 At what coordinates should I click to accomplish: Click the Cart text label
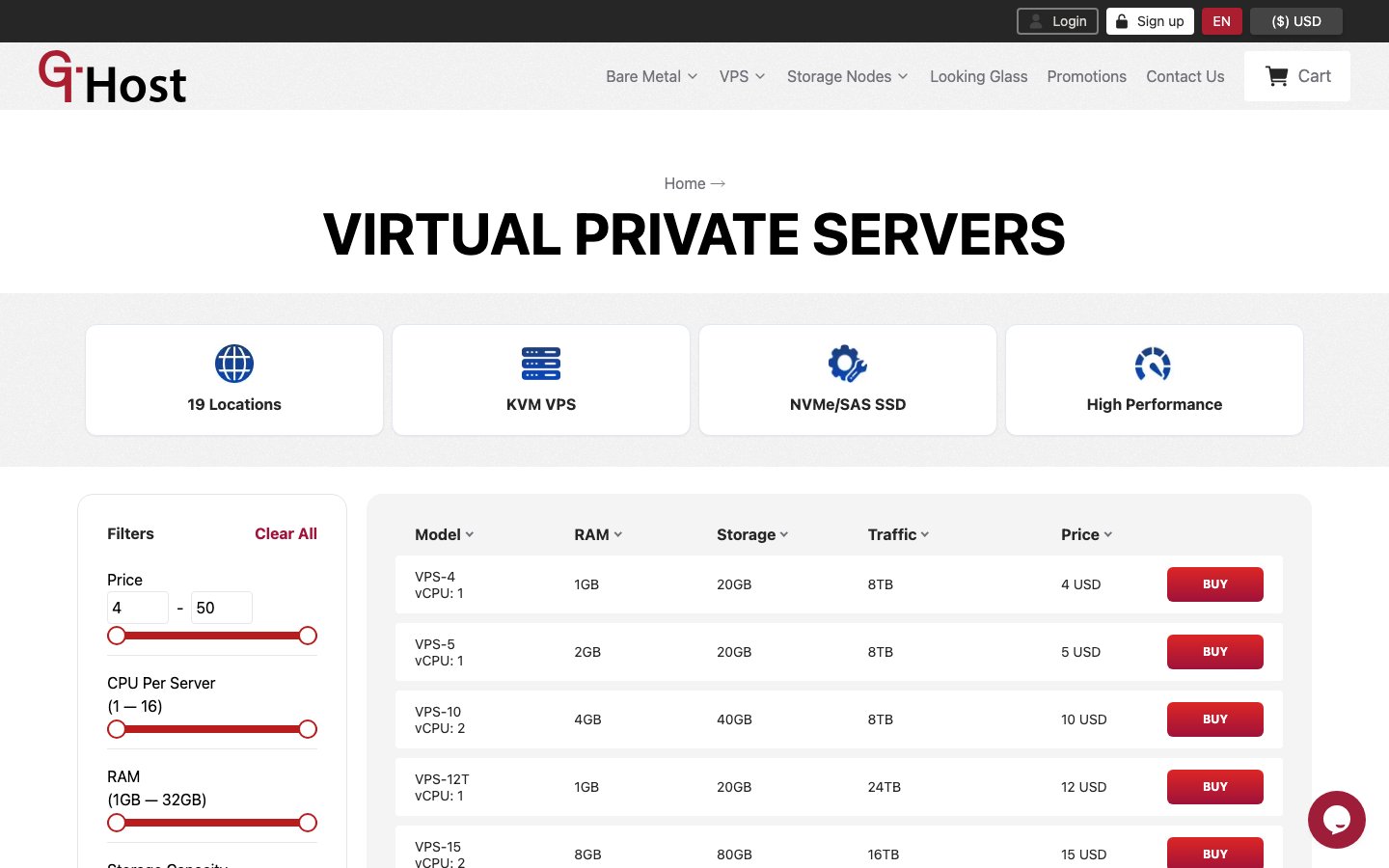point(1314,76)
